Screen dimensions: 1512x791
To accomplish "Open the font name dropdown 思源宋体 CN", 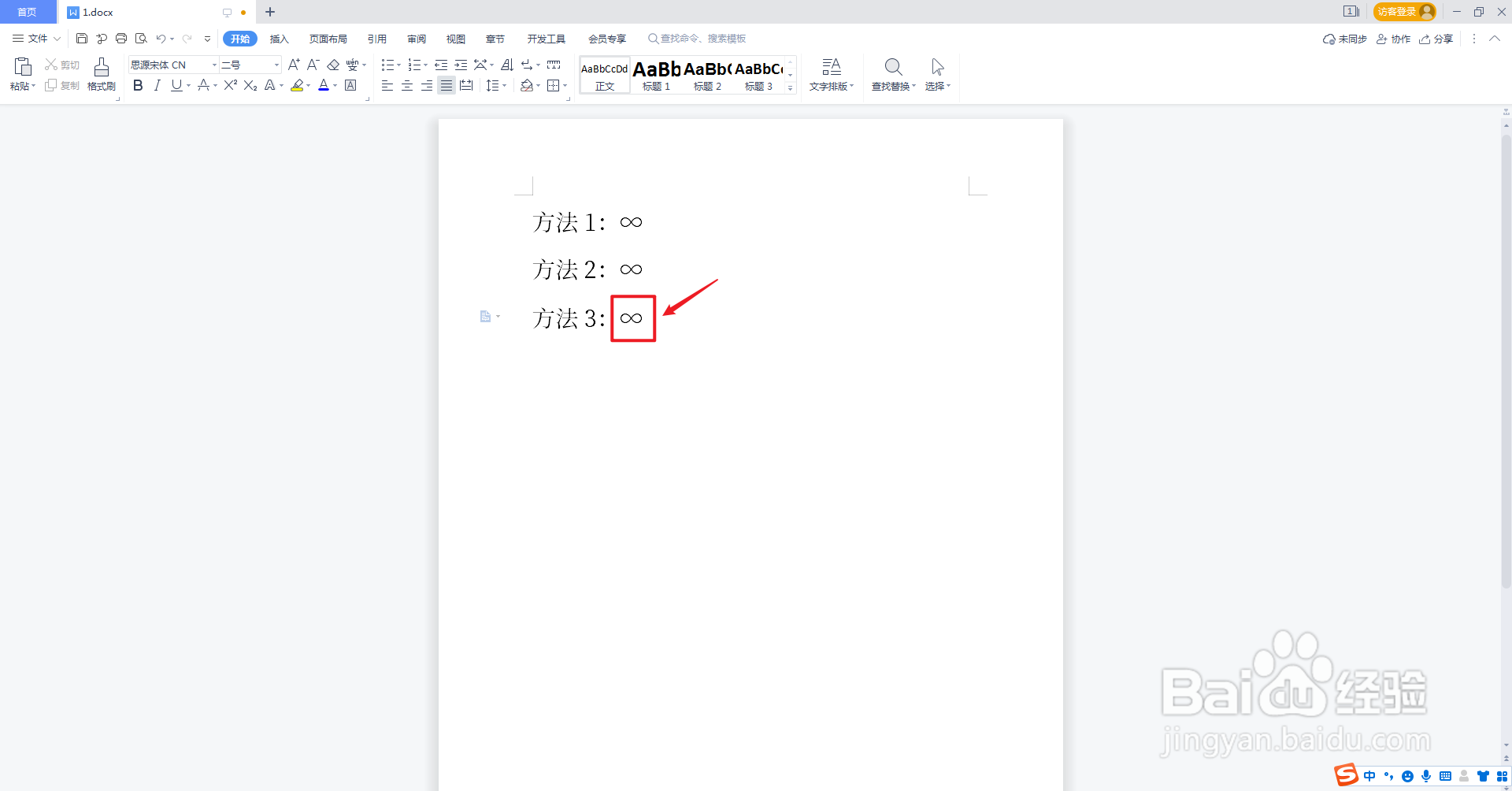I will 214,65.
